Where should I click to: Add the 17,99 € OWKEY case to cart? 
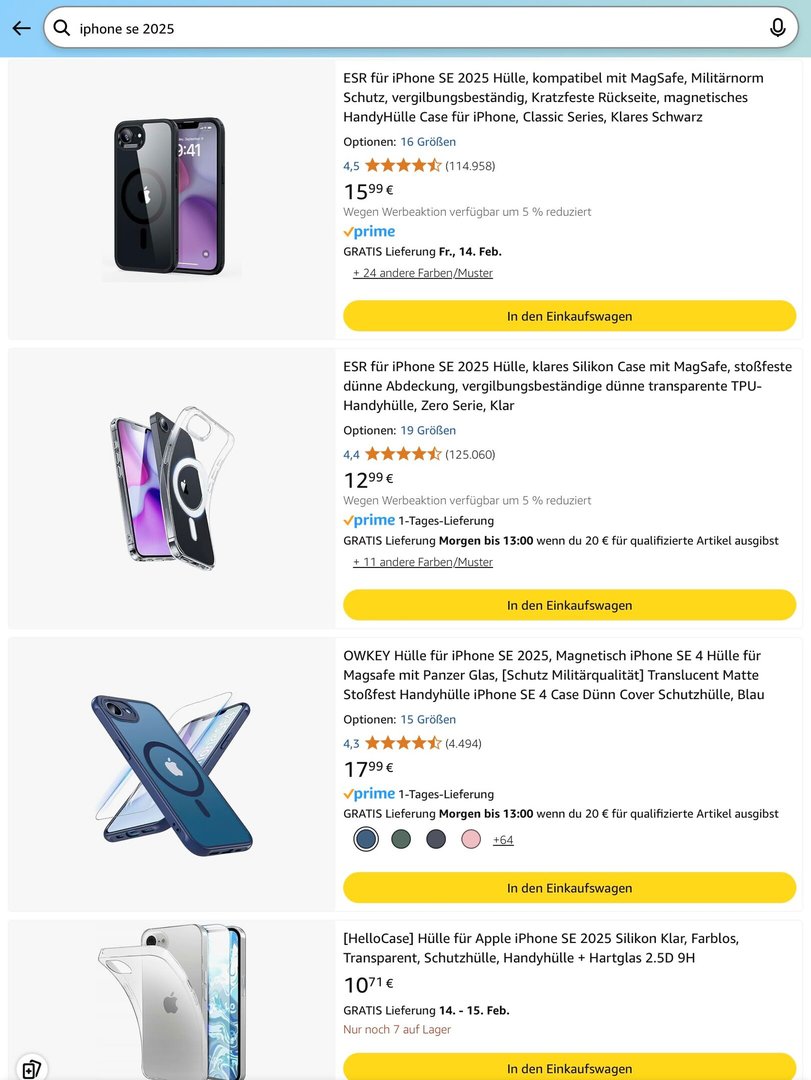pyautogui.click(x=569, y=888)
